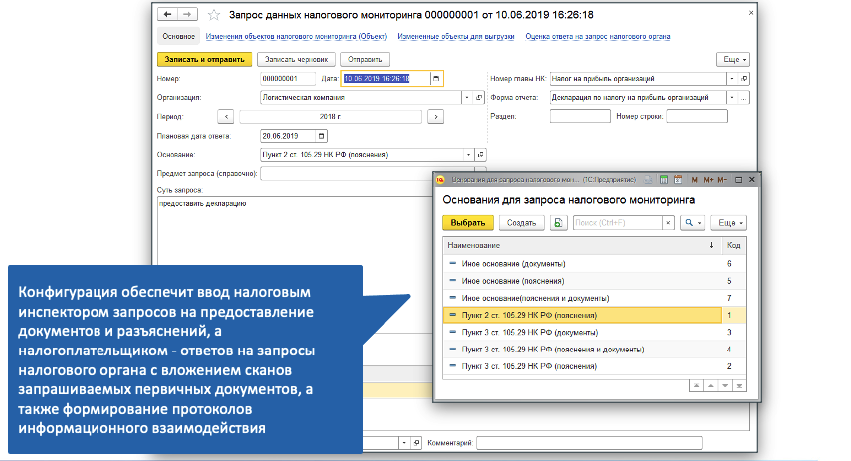Open the Измененные объекты для выгрузки link tab

[455, 36]
